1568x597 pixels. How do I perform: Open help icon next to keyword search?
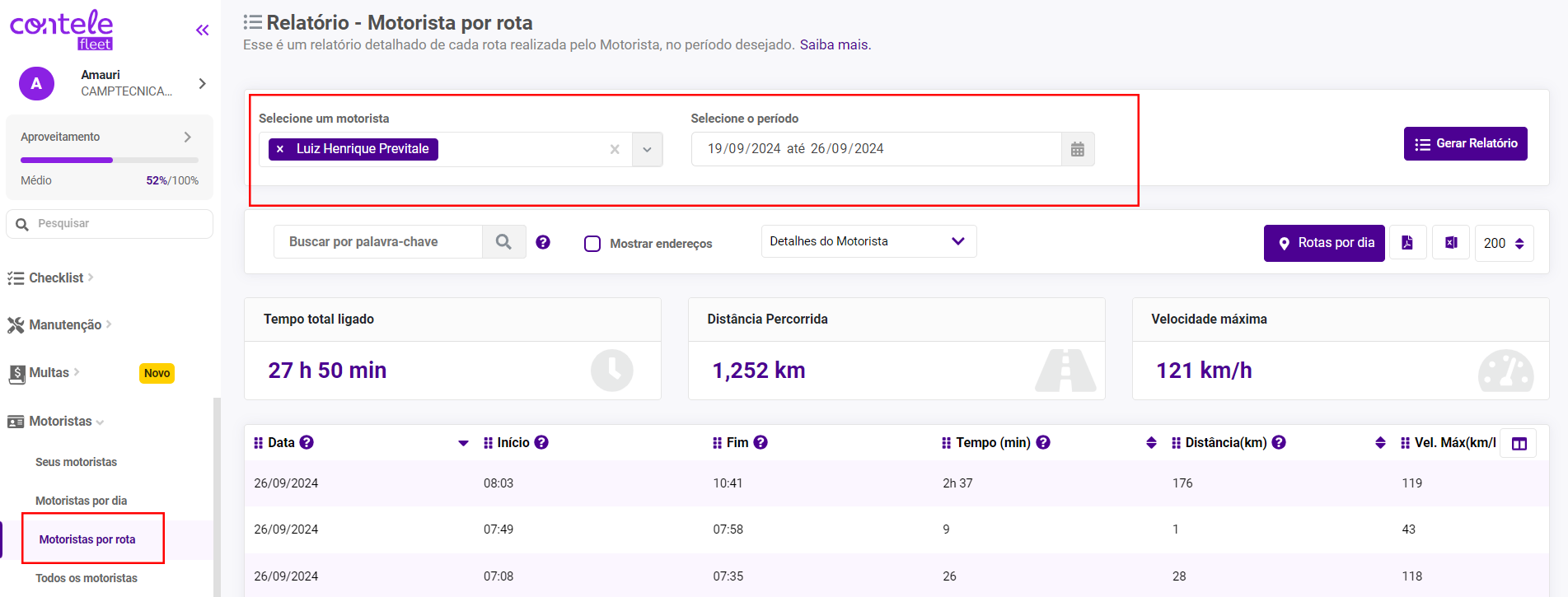point(543,242)
